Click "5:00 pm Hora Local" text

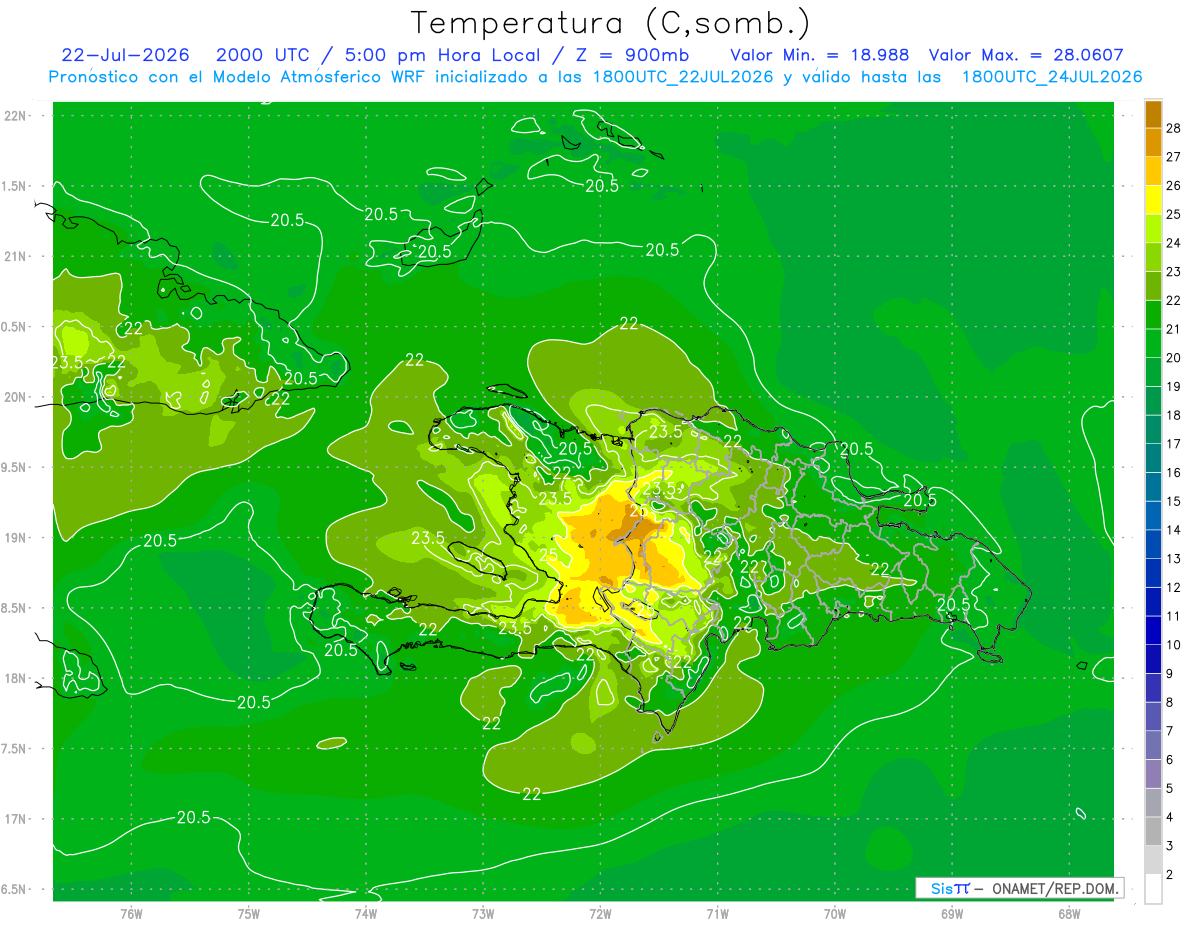(442, 55)
